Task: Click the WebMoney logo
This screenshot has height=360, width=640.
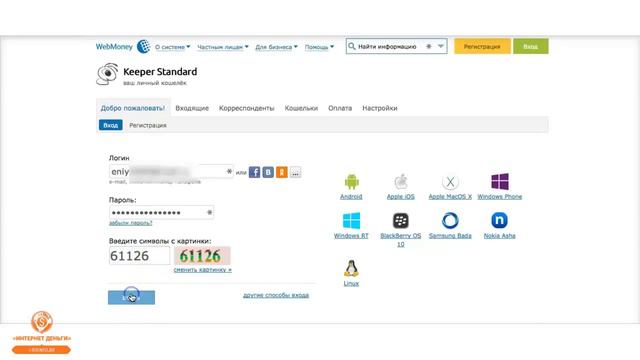Action: coord(123,47)
